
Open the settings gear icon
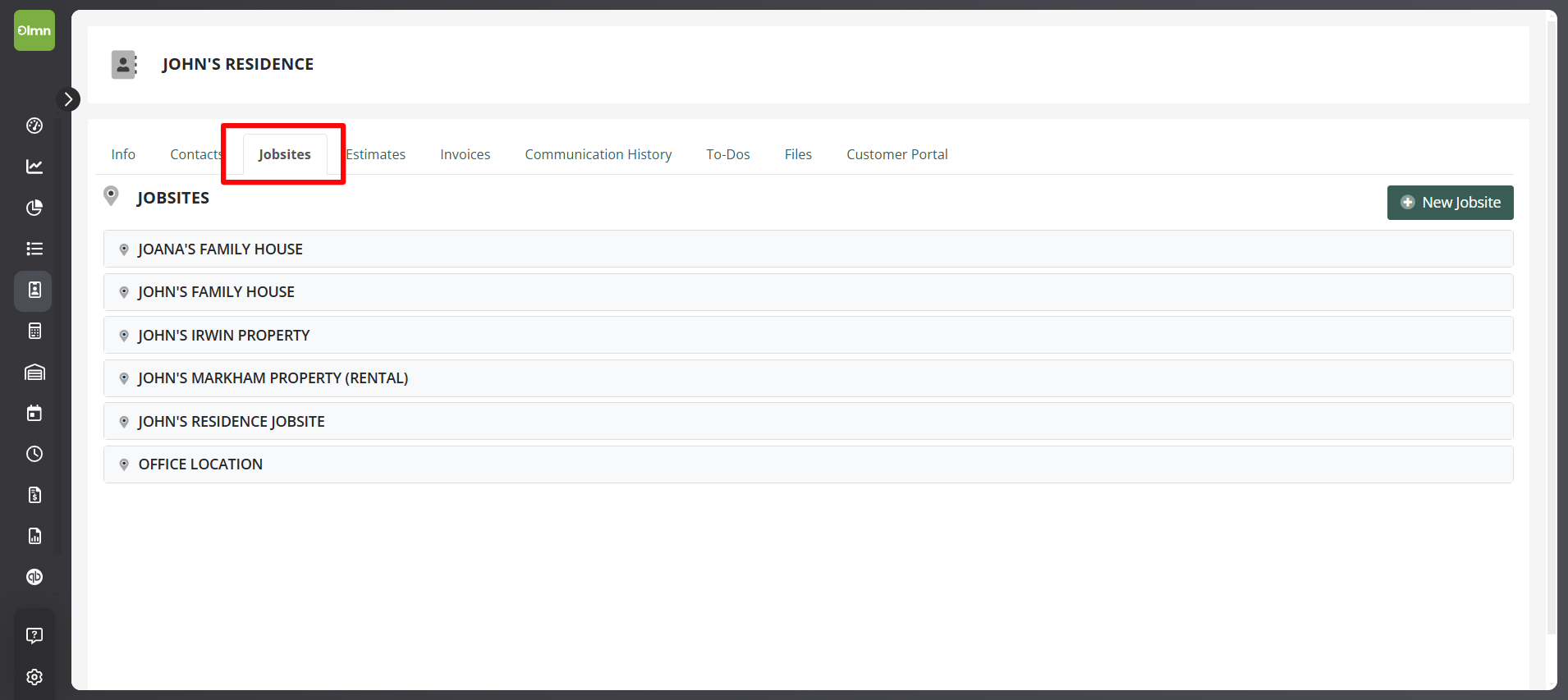pos(34,677)
